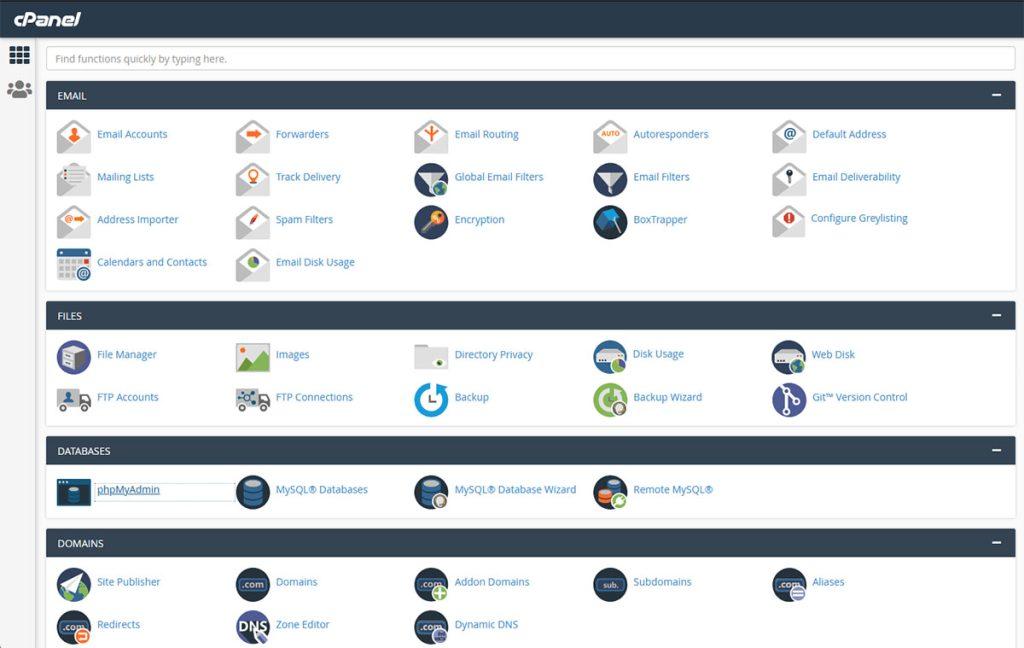Click the Forwarders arrow envelope icon
This screenshot has width=1024, height=648.
coord(253,136)
